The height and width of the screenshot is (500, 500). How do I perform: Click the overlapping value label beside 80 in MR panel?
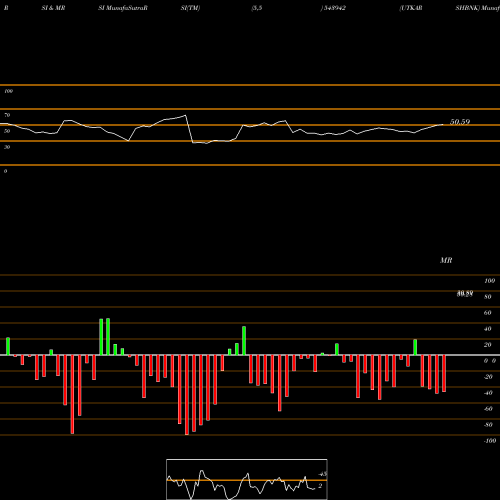[465, 294]
